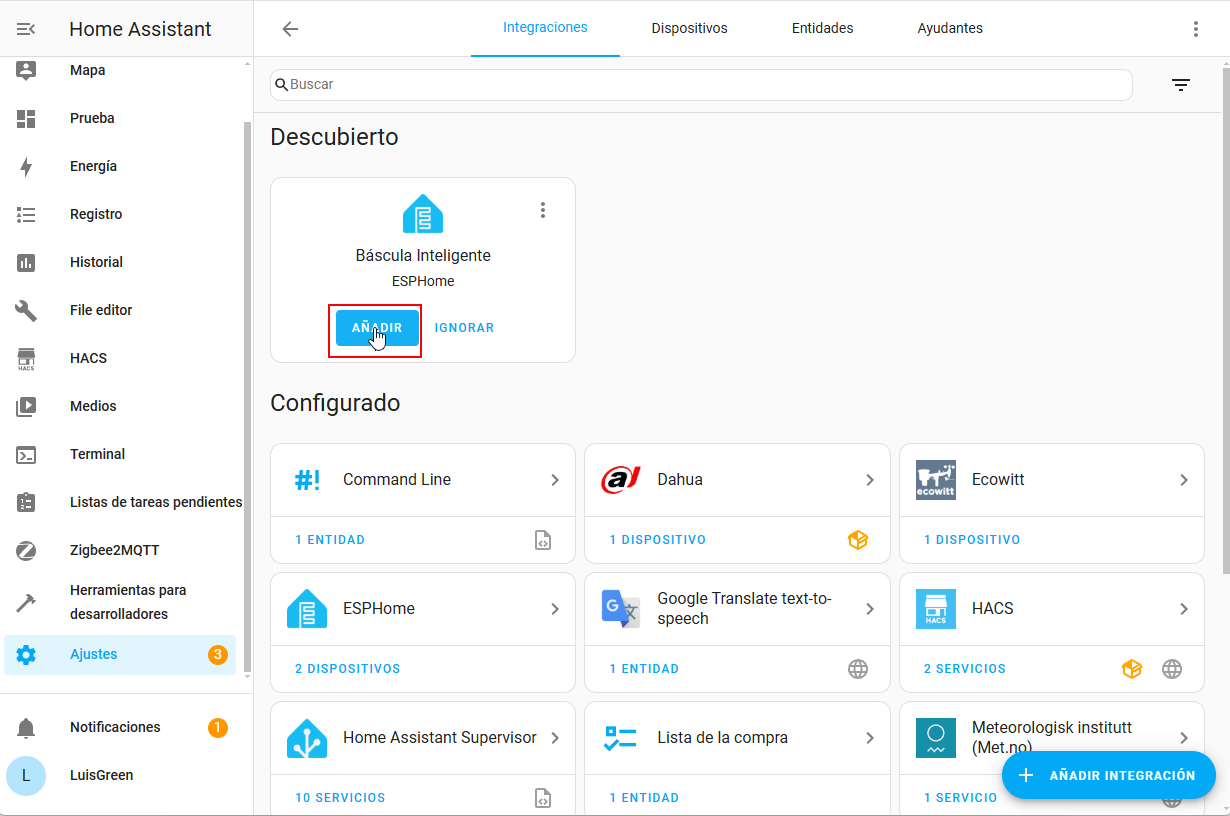Image resolution: width=1230 pixels, height=816 pixels.
Task: Open the File editor sidebar item
Action: tap(101, 310)
